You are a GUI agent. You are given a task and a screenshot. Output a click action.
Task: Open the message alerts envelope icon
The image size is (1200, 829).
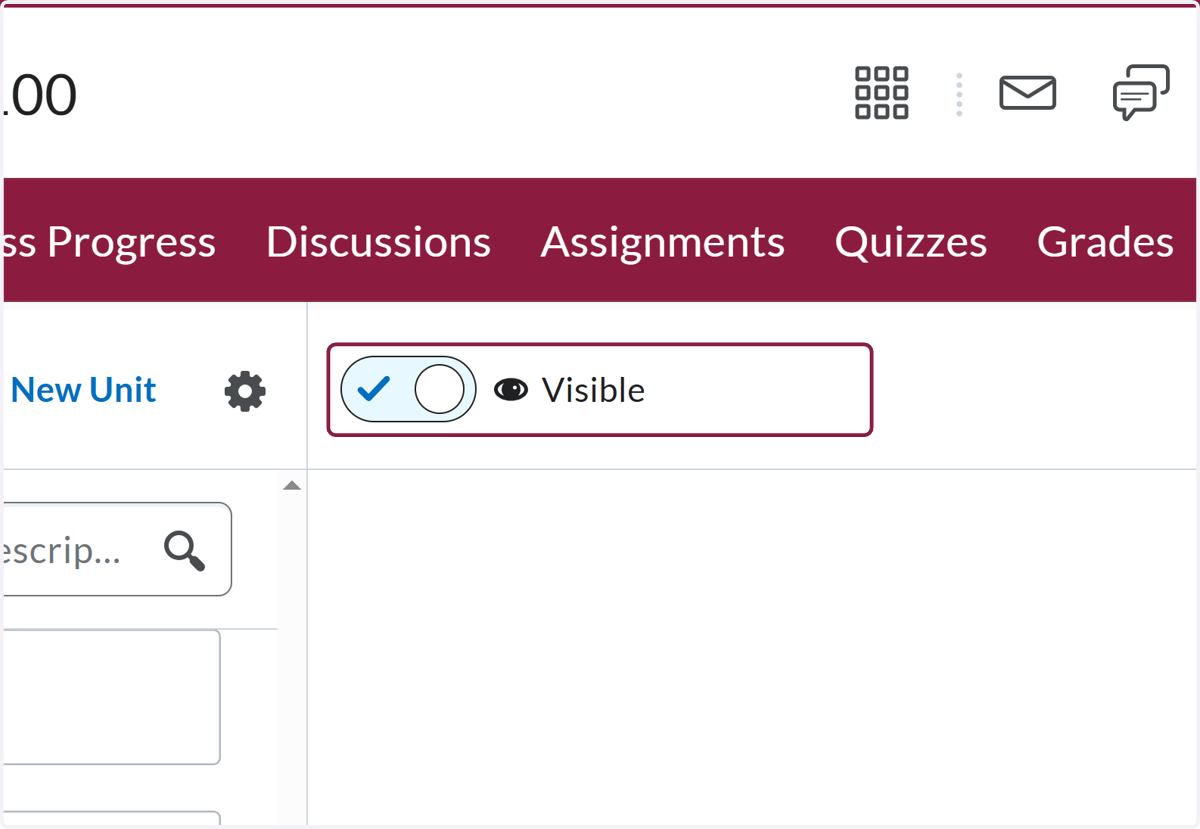coord(1027,93)
